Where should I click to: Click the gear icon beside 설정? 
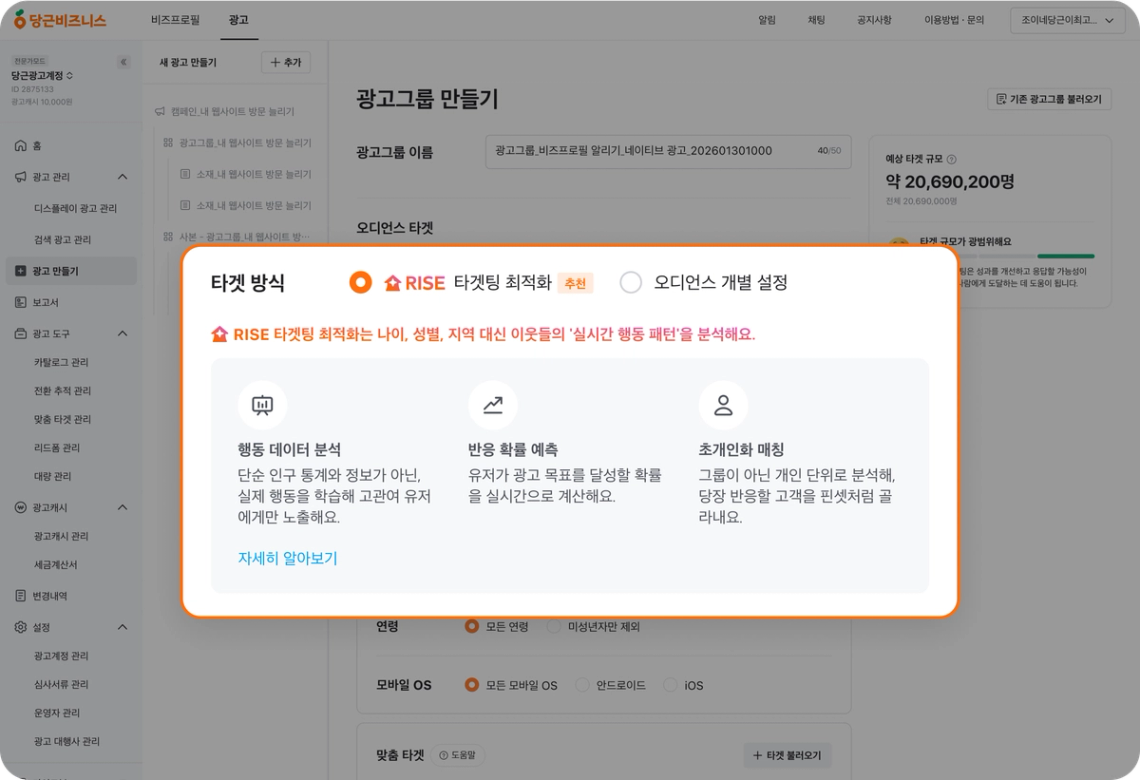[20, 627]
